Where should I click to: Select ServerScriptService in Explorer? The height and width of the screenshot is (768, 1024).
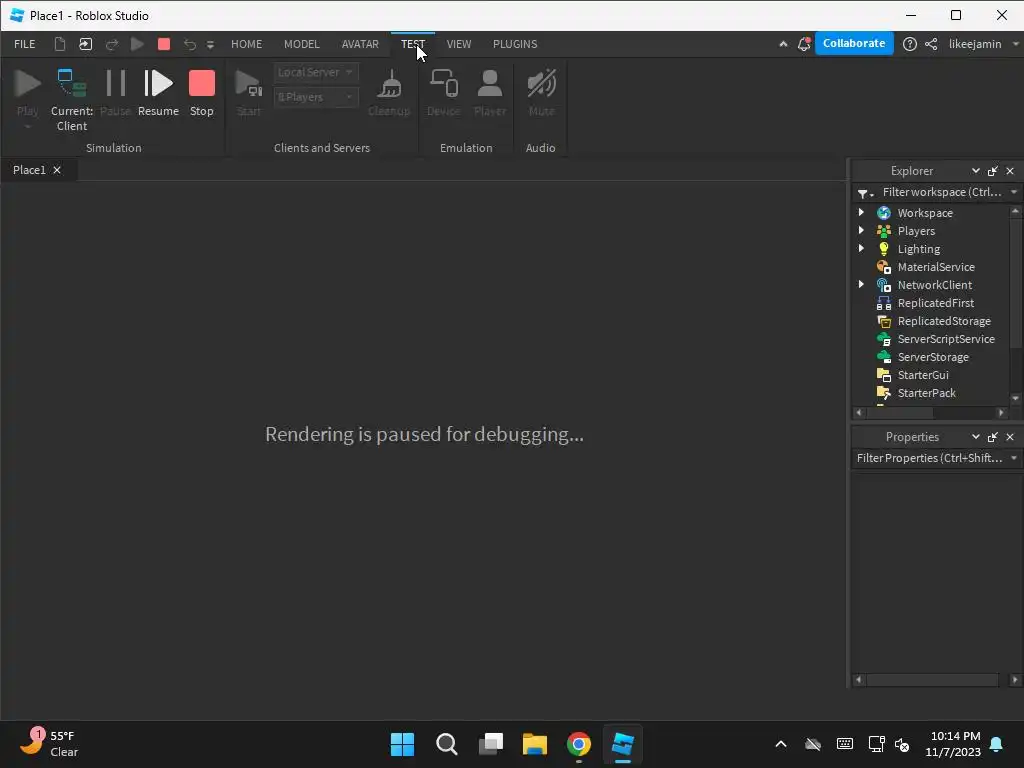946,339
